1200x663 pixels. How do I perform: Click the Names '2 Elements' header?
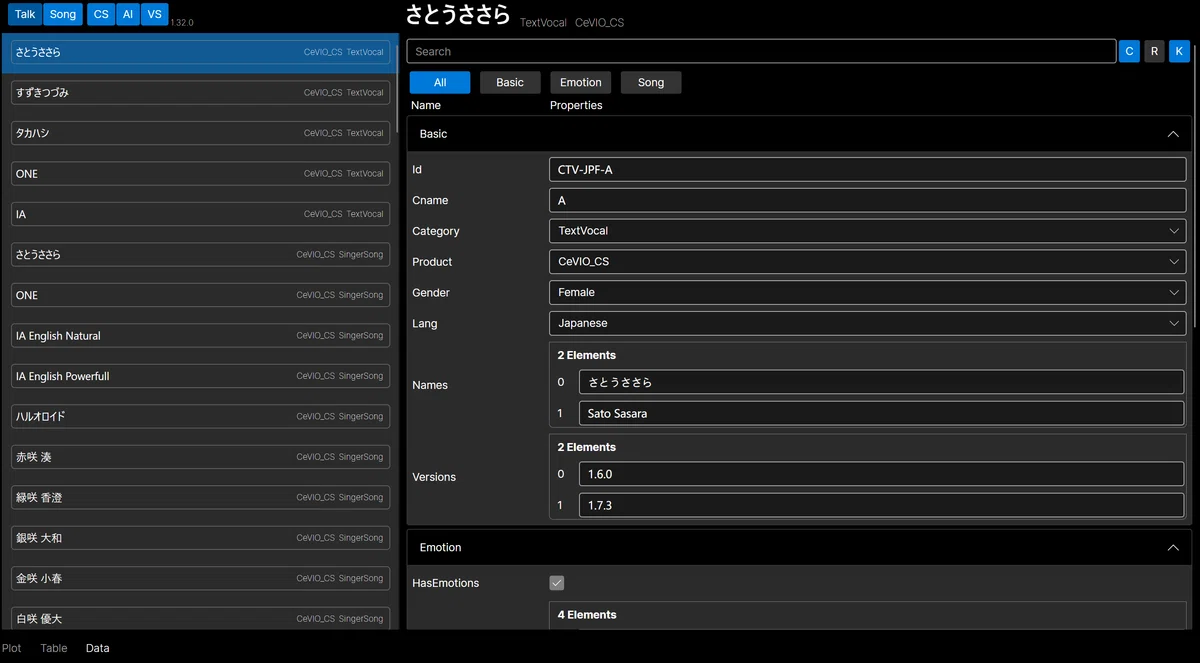(587, 355)
